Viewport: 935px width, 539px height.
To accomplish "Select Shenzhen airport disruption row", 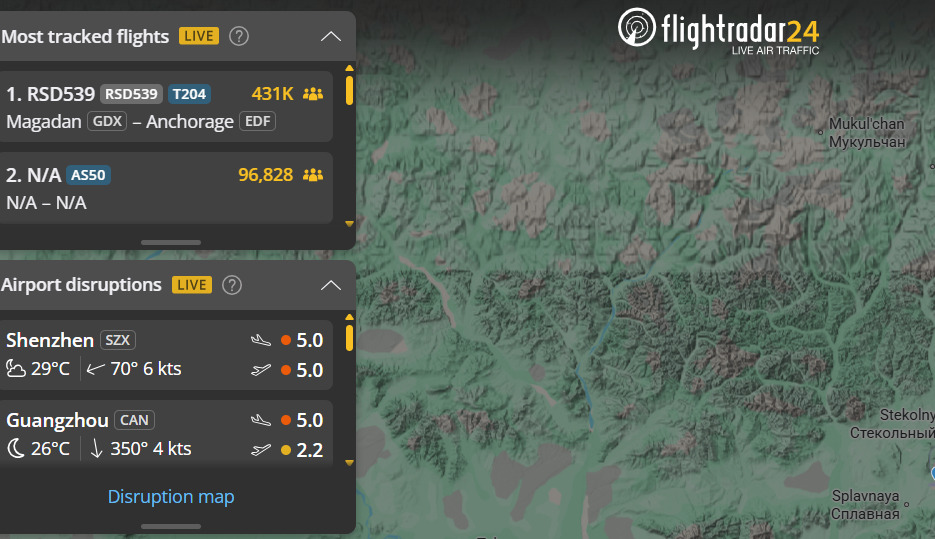I will pos(166,355).
